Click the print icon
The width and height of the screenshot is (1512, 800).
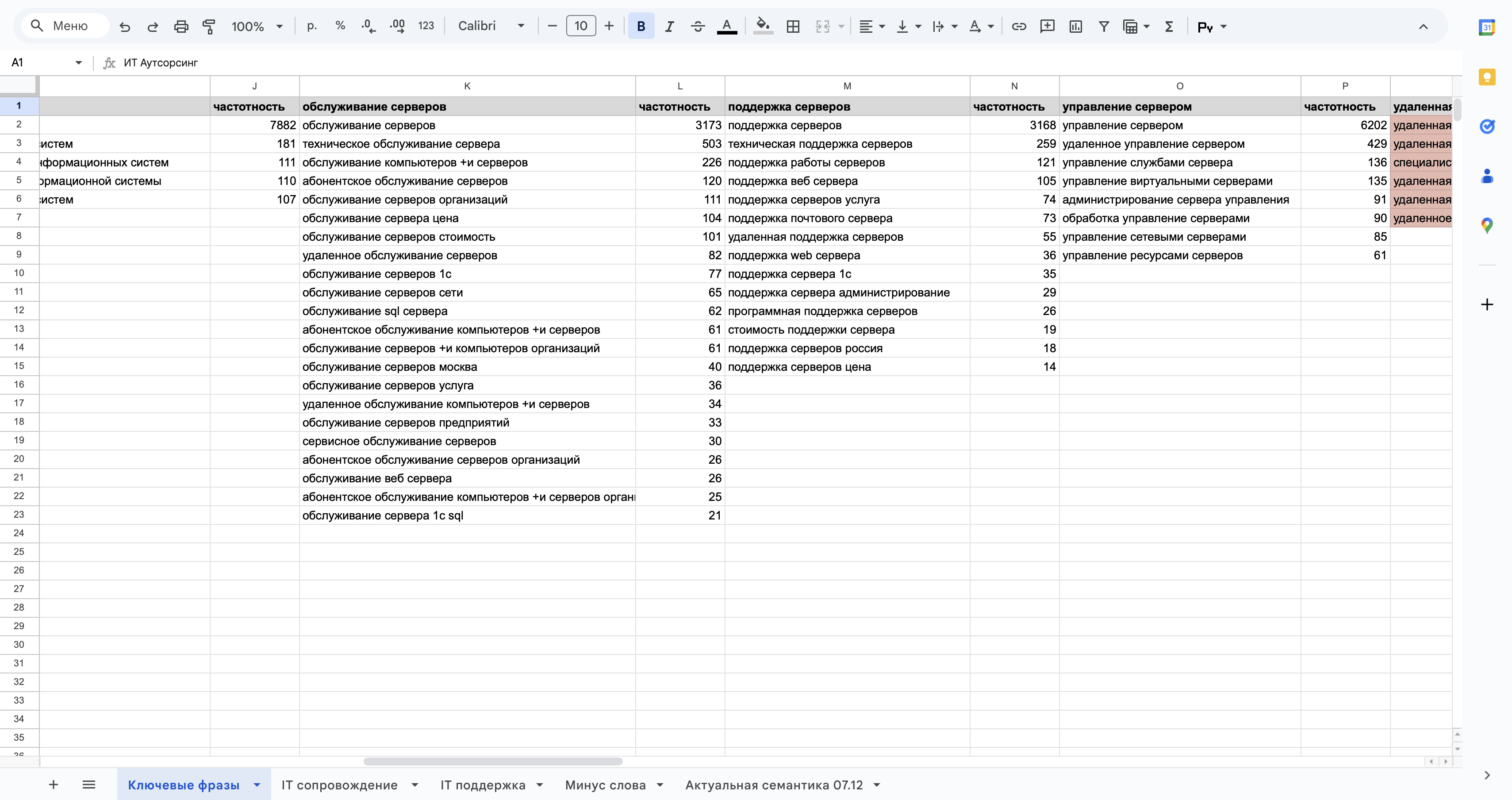[x=181, y=27]
